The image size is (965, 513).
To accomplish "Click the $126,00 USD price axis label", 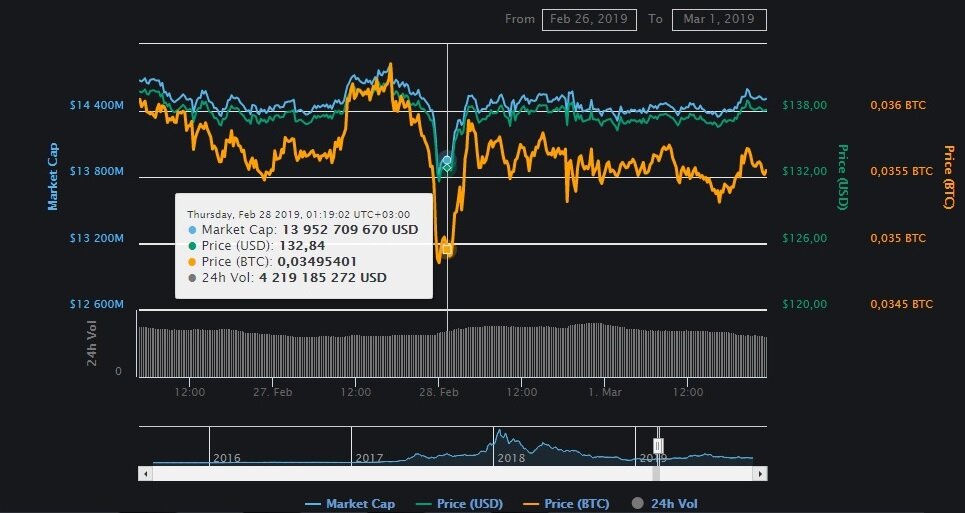I will click(x=805, y=238).
